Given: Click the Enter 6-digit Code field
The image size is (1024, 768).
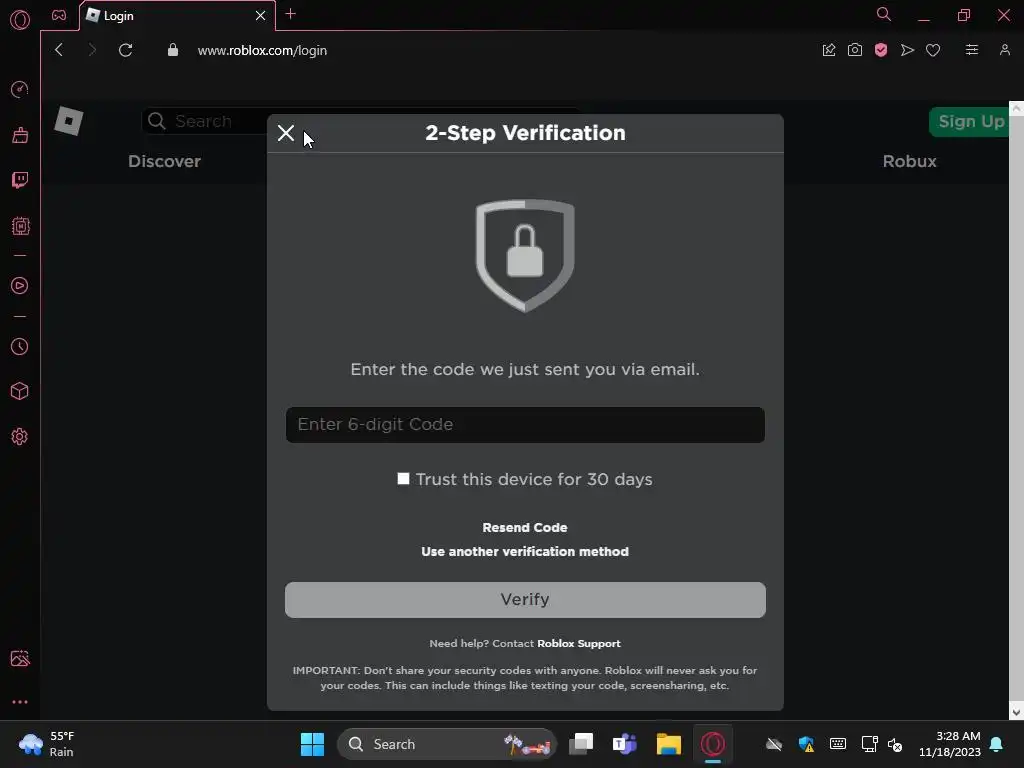Looking at the screenshot, I should (x=525, y=424).
